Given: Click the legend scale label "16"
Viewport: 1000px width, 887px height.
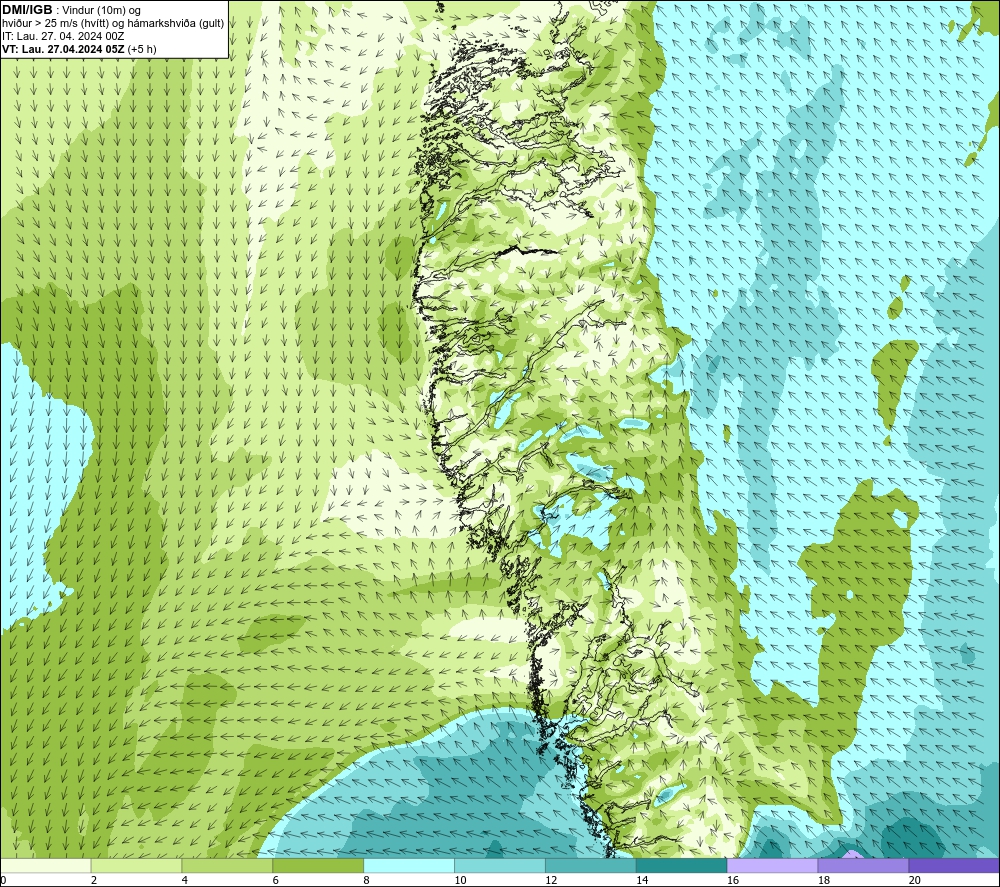Looking at the screenshot, I should pos(733,881).
